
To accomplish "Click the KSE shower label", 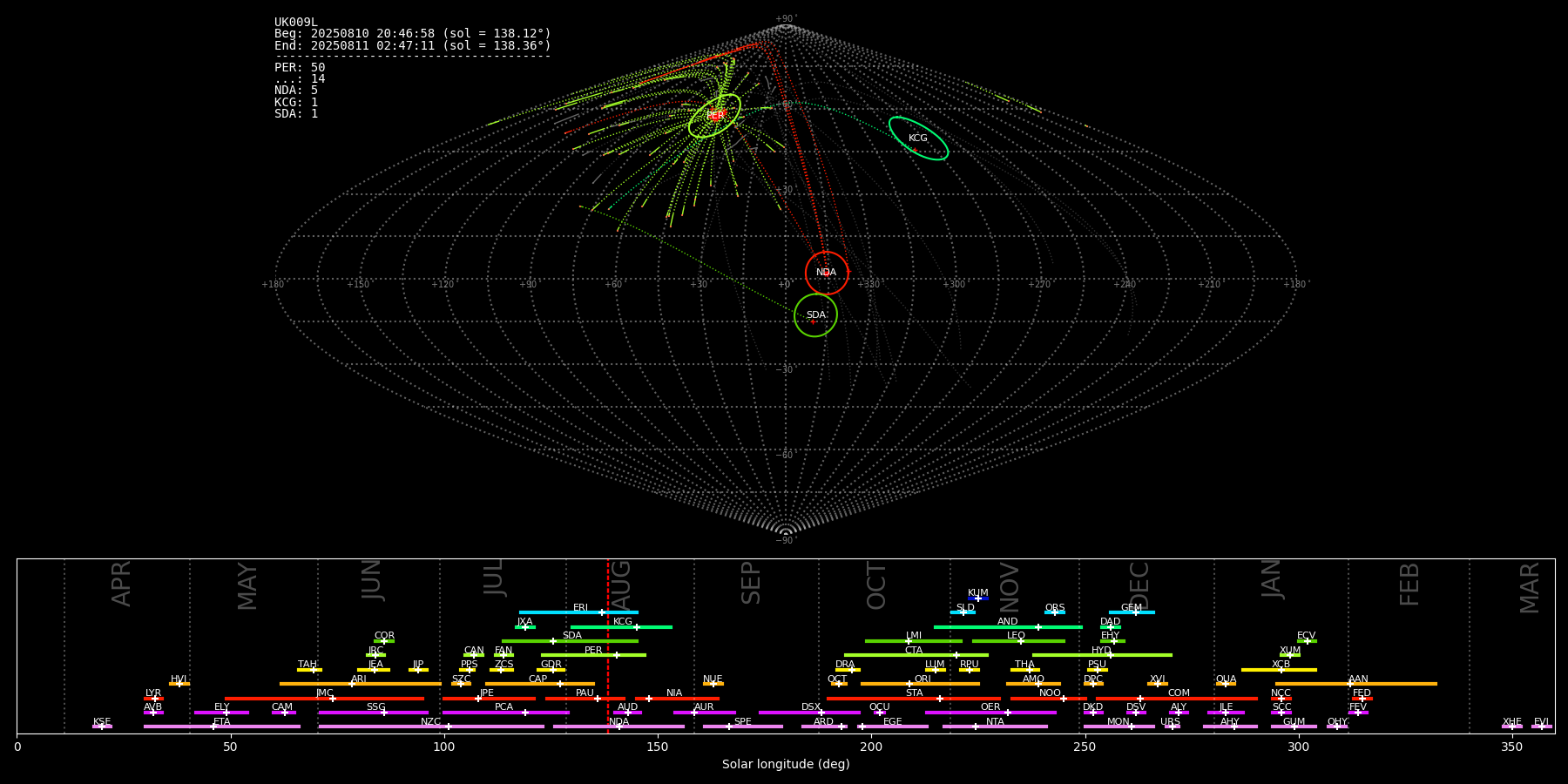I will click(102, 722).
